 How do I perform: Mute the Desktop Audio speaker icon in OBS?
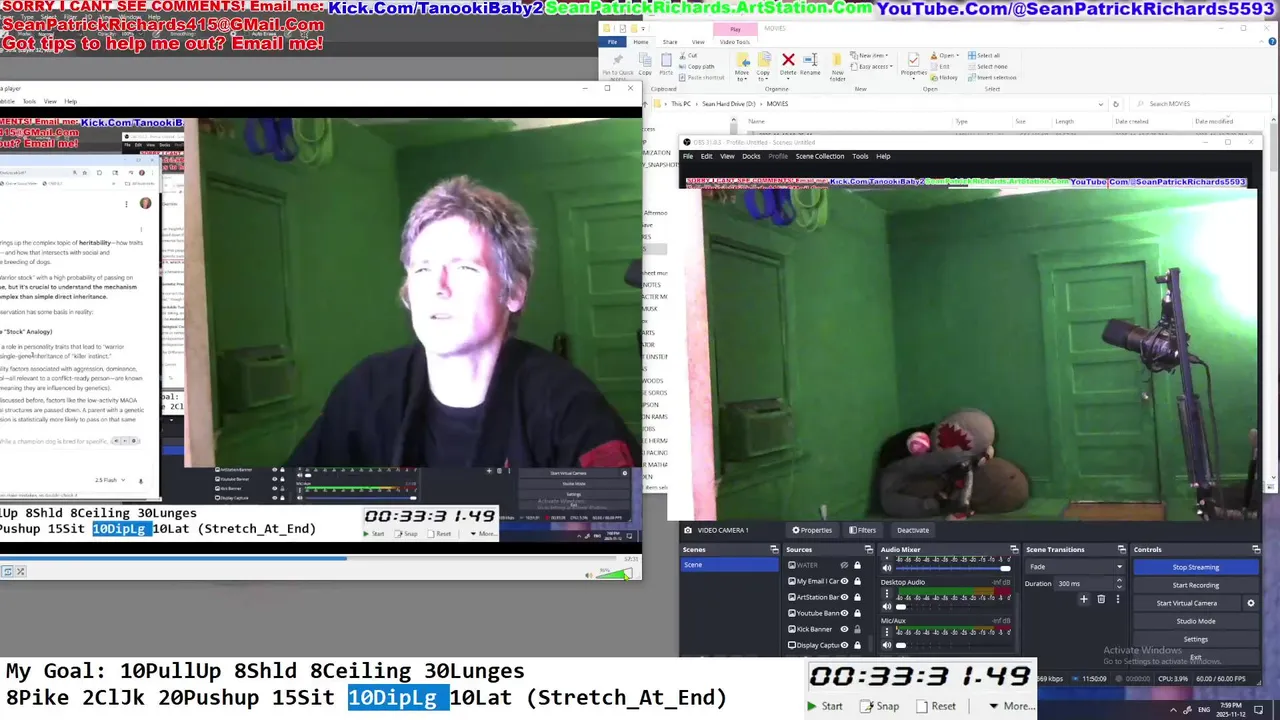887,607
